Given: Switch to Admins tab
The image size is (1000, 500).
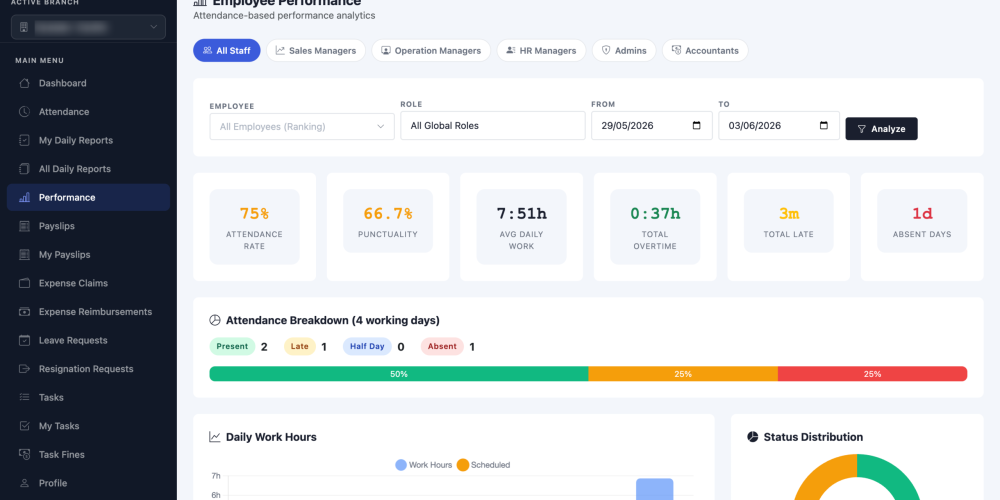Looking at the screenshot, I should click(624, 50).
